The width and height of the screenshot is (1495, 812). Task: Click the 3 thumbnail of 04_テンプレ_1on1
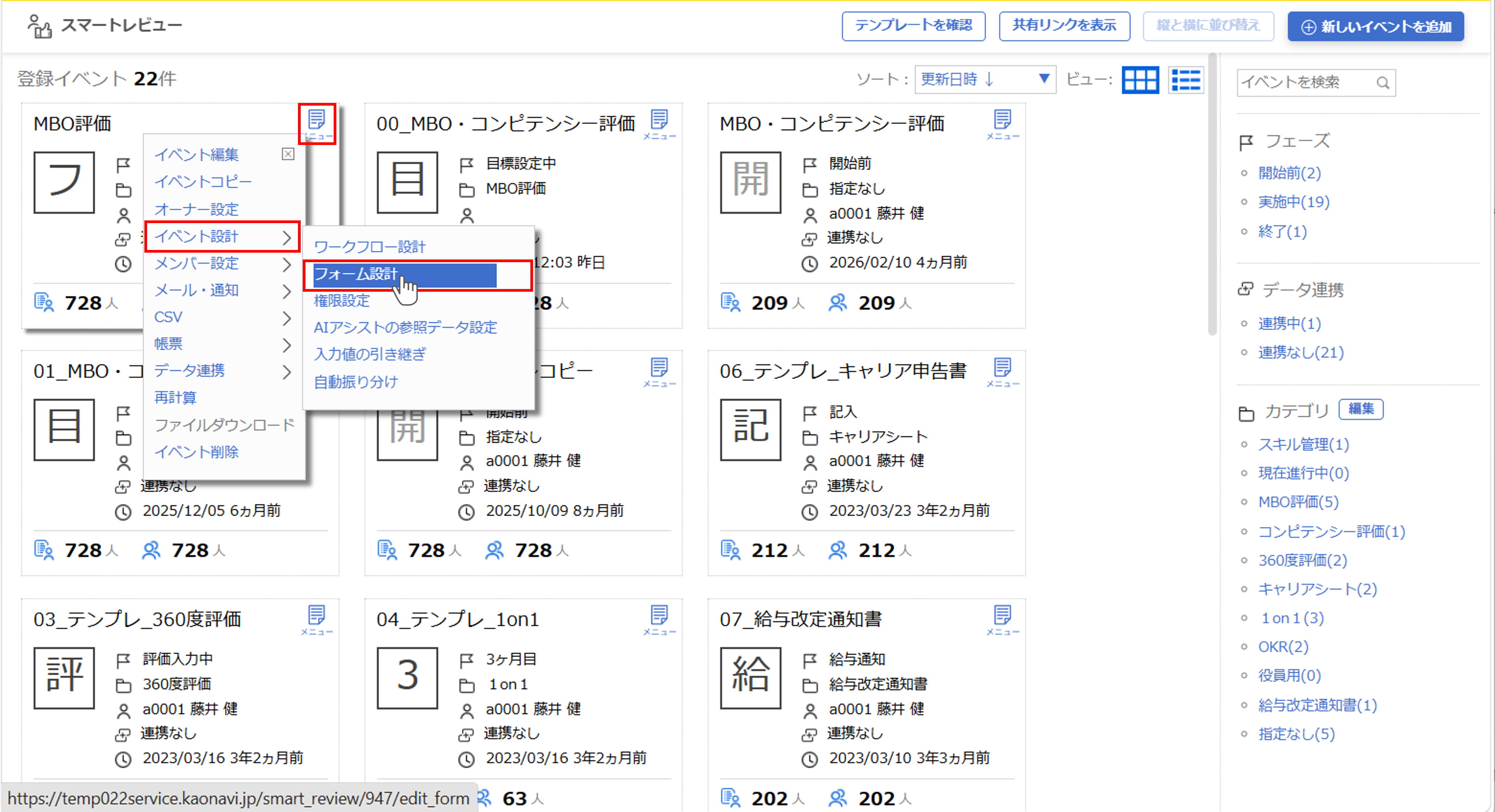pos(407,678)
